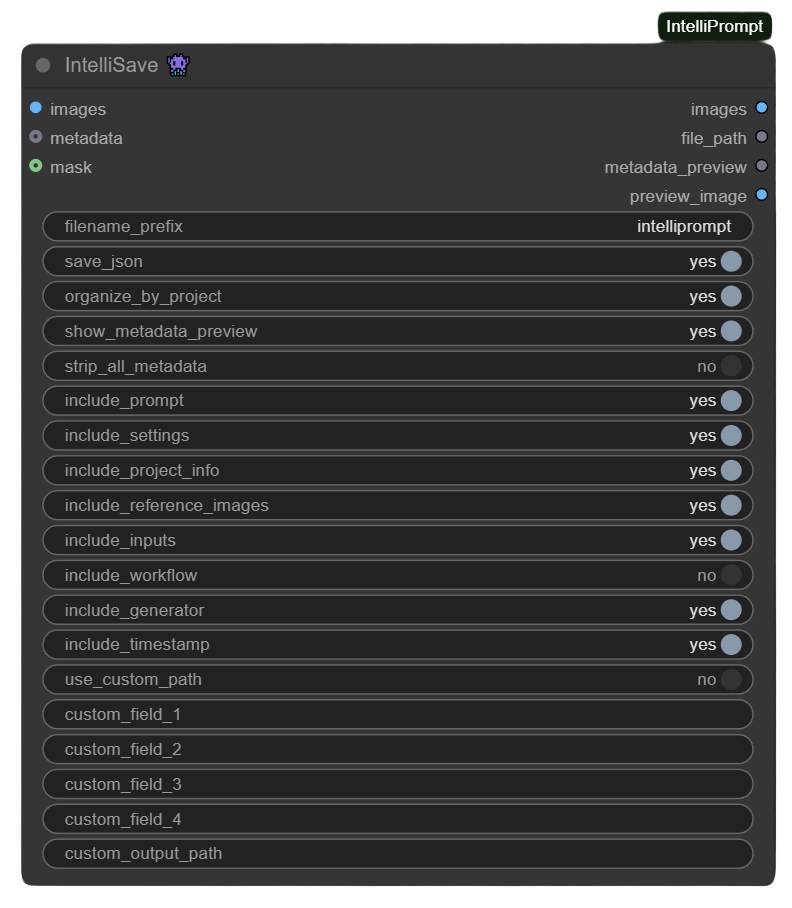The width and height of the screenshot is (792, 908).
Task: Toggle include_reference_images off
Action: [x=731, y=505]
